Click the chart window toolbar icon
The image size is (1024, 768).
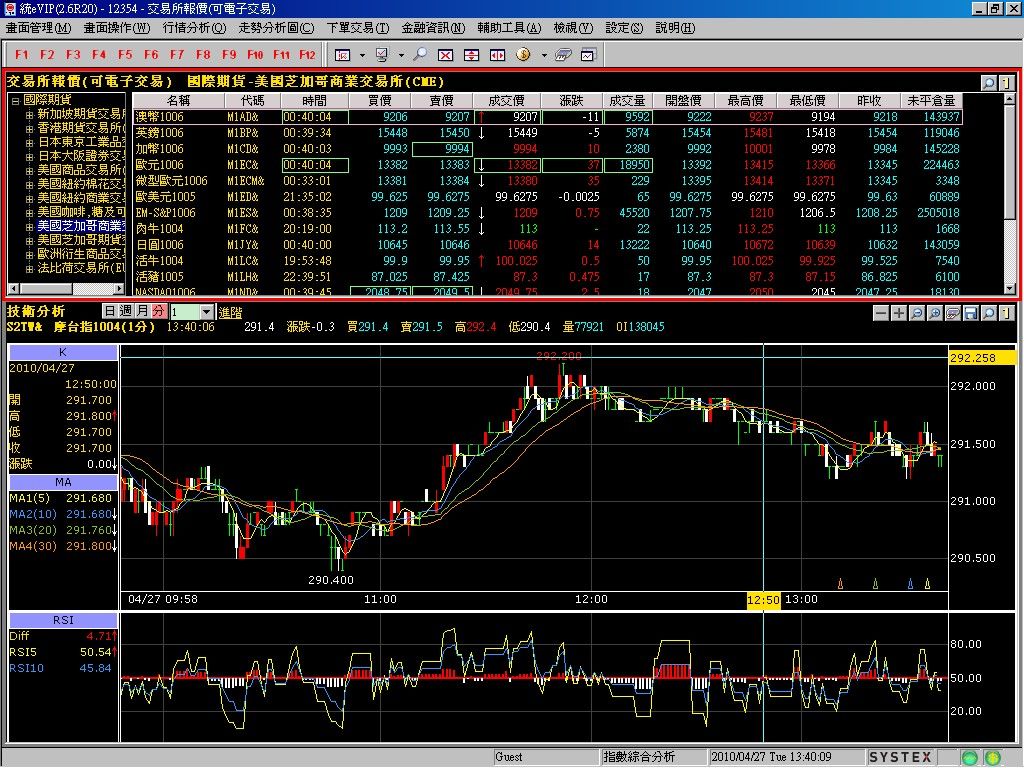pos(588,55)
